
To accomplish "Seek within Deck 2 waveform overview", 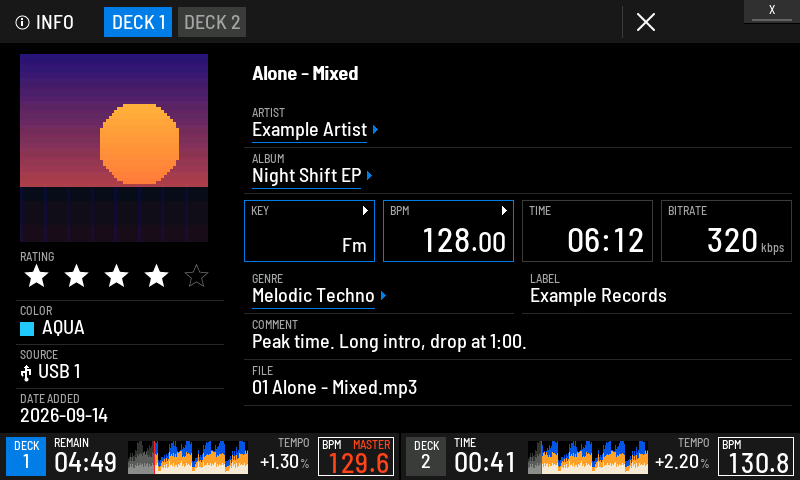I will click(x=588, y=457).
